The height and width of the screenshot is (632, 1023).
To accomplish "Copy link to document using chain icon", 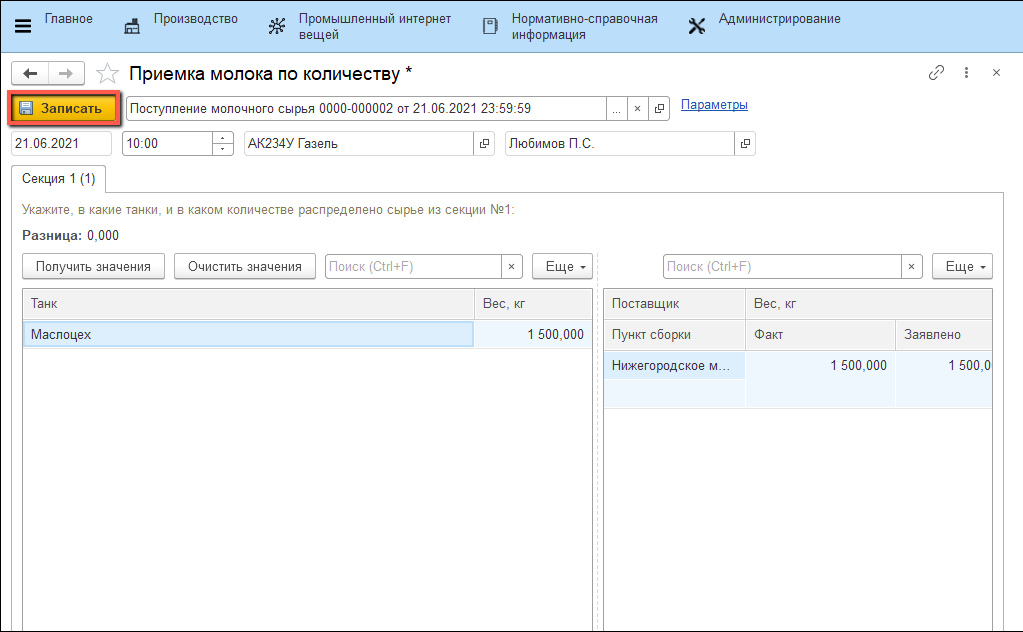I will click(x=937, y=73).
